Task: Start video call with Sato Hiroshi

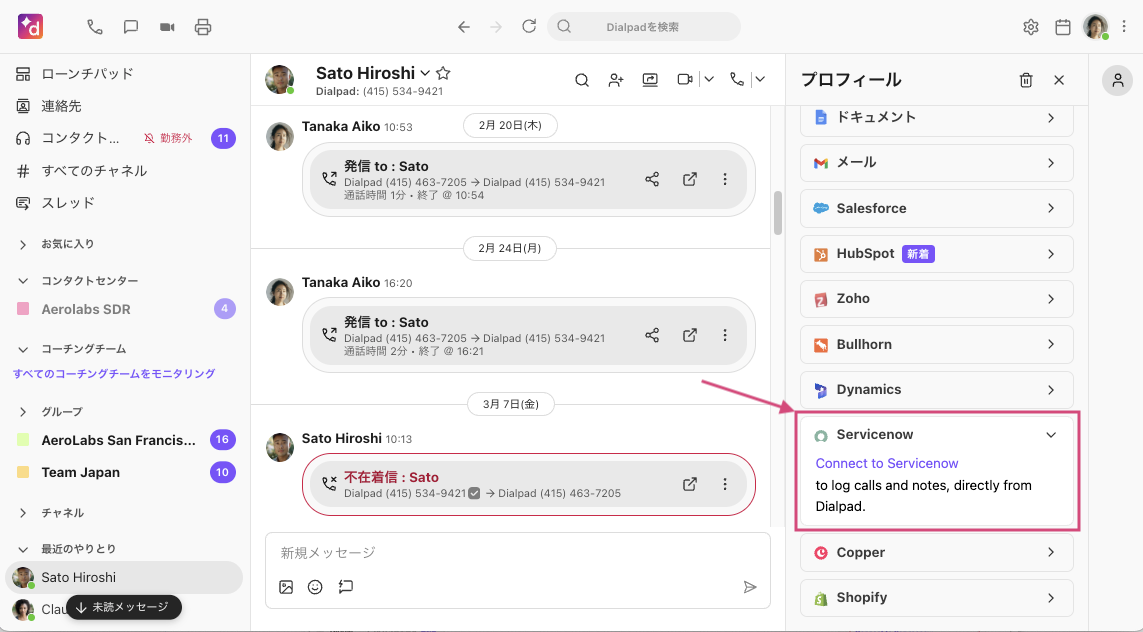Action: pos(684,79)
